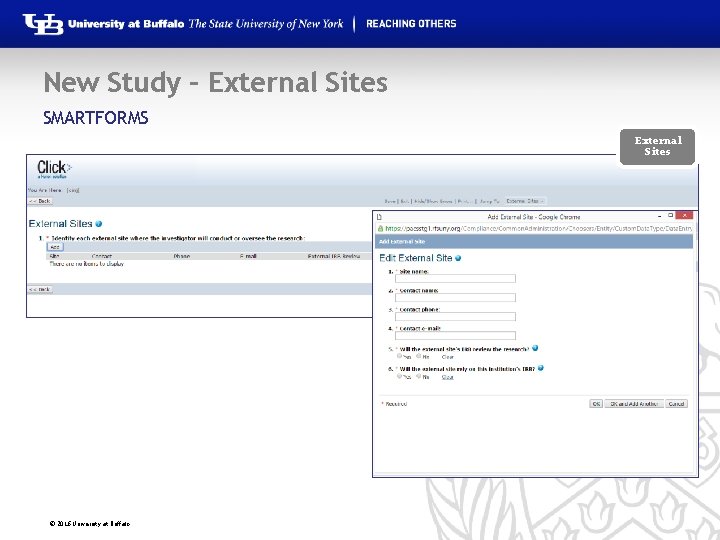Clear the rely on institution's IRB answer

click(448, 377)
